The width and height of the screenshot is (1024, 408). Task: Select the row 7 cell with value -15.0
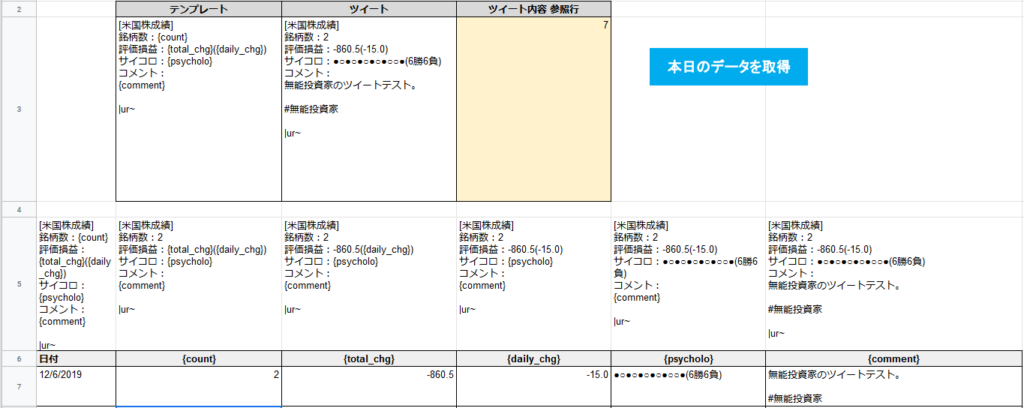pyautogui.click(x=534, y=386)
